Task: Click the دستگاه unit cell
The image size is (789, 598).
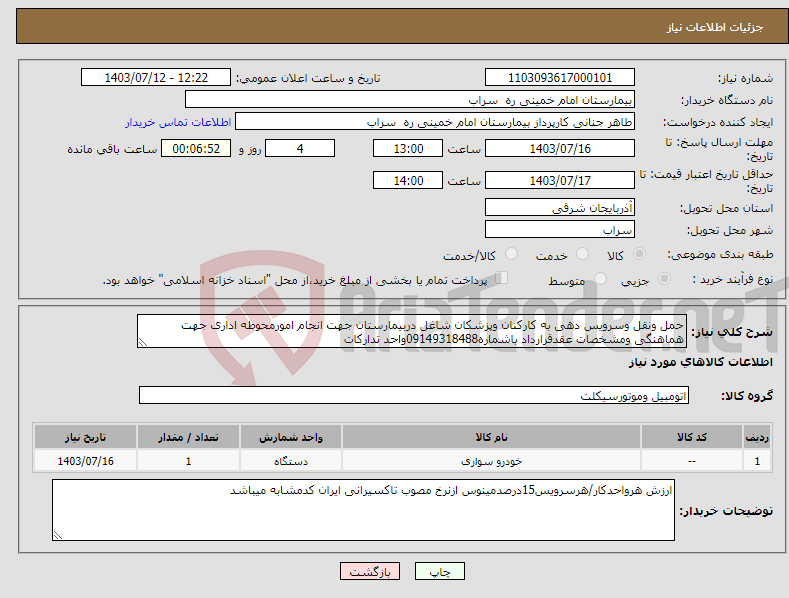Action: pyautogui.click(x=291, y=461)
